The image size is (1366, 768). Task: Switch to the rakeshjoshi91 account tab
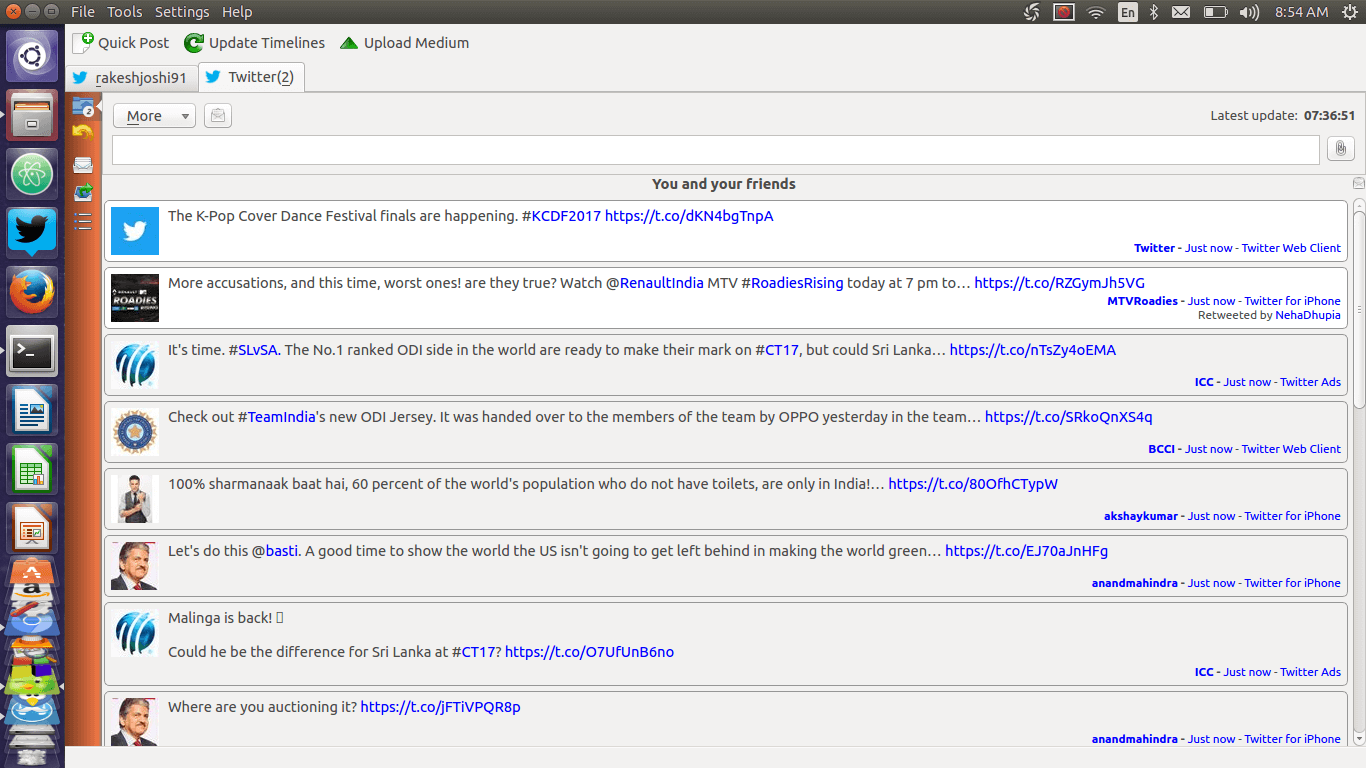coord(130,78)
